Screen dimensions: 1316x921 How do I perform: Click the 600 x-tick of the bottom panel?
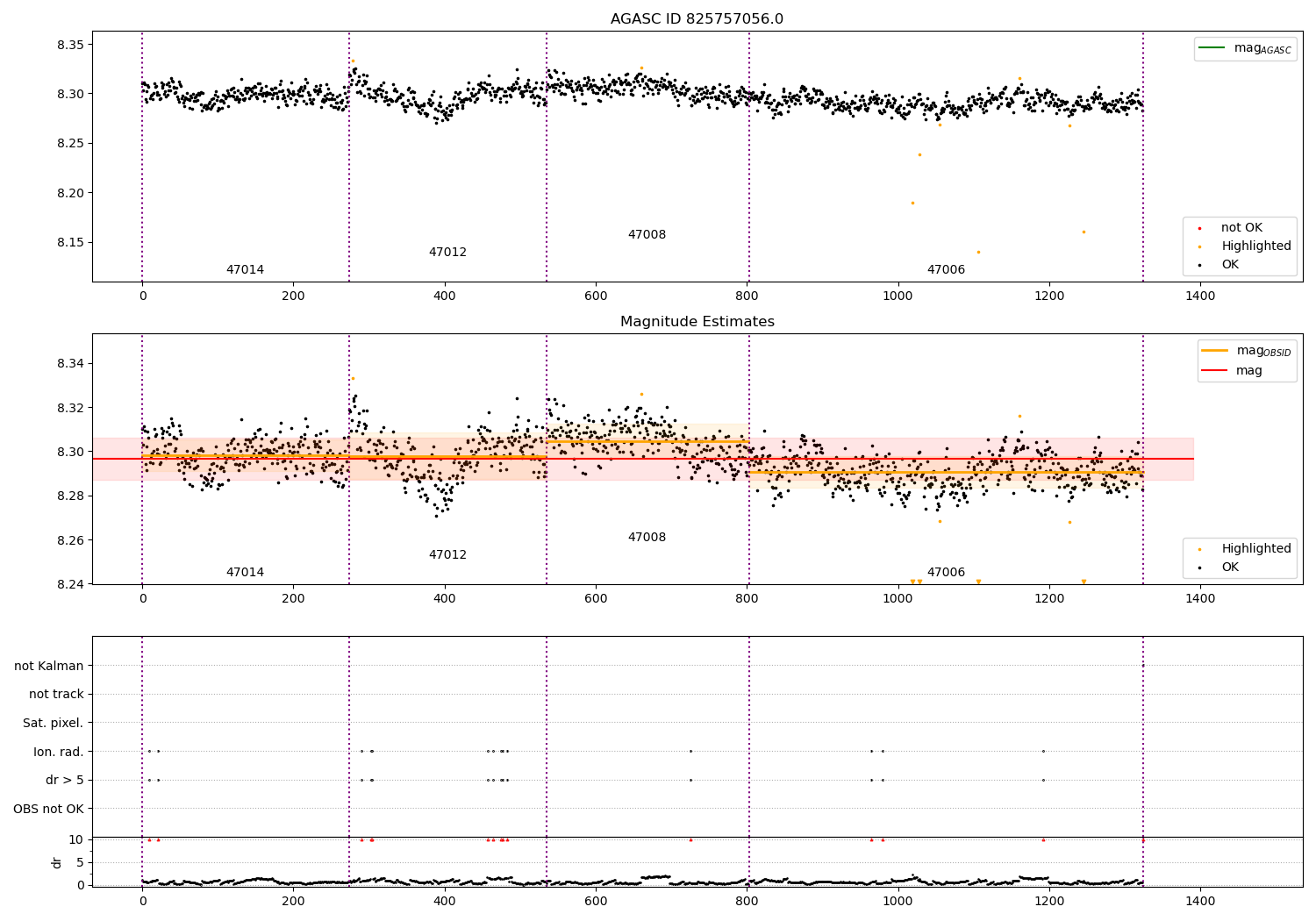(596, 900)
